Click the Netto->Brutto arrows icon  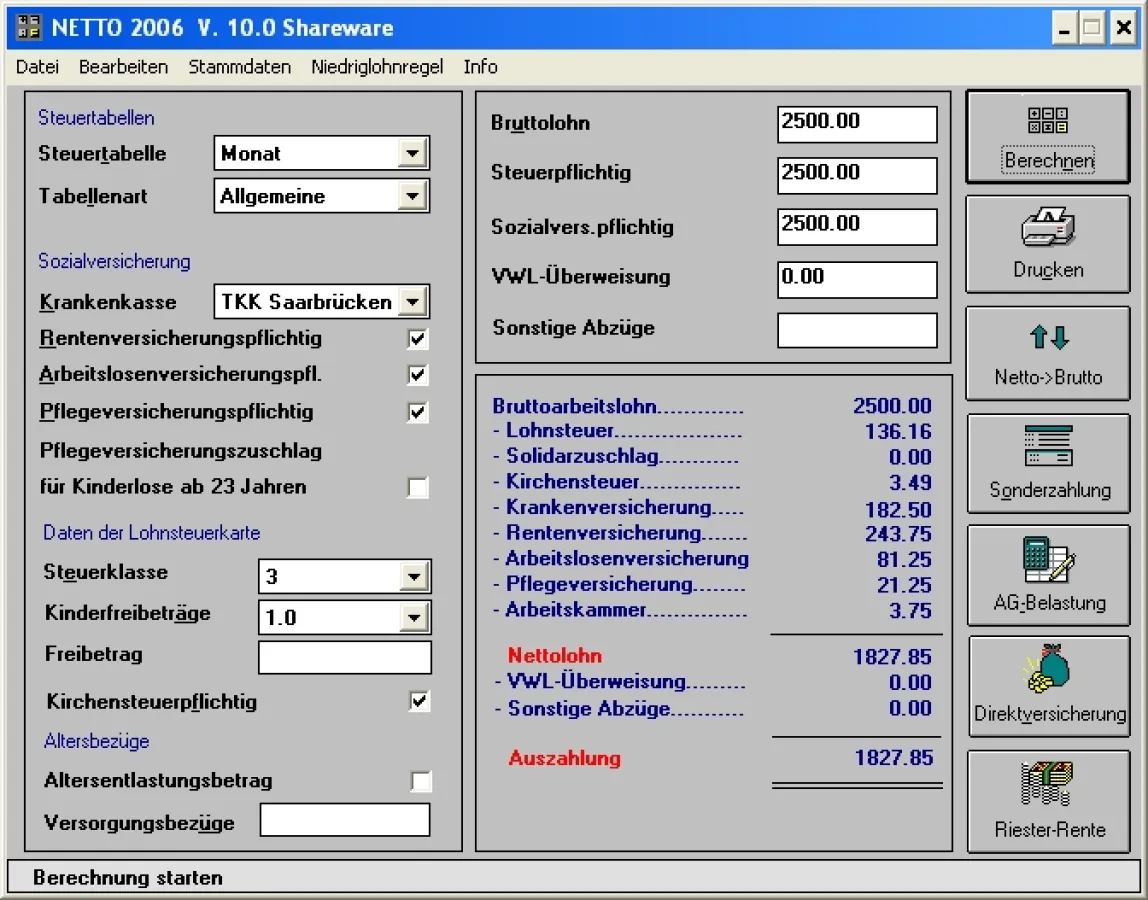tap(1049, 338)
